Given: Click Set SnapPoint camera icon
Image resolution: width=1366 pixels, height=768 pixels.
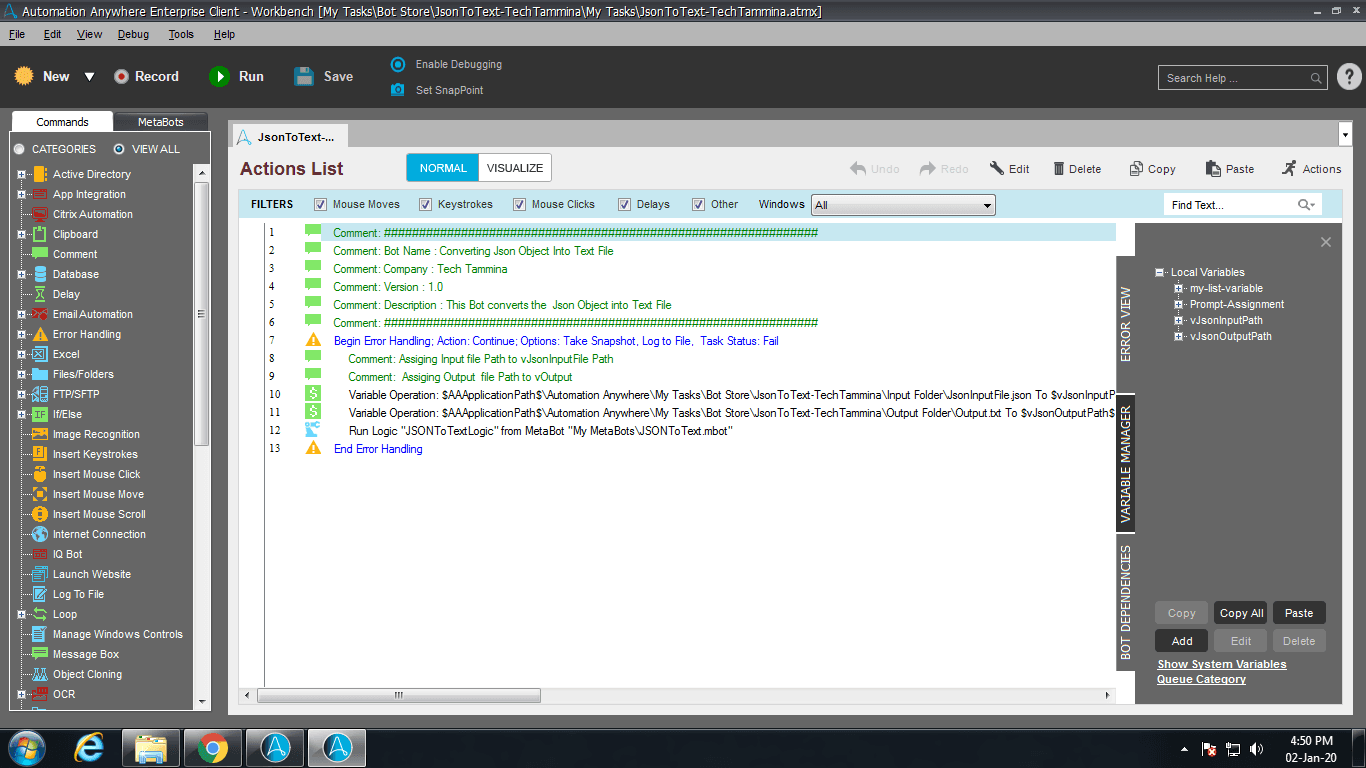Looking at the screenshot, I should coord(397,90).
